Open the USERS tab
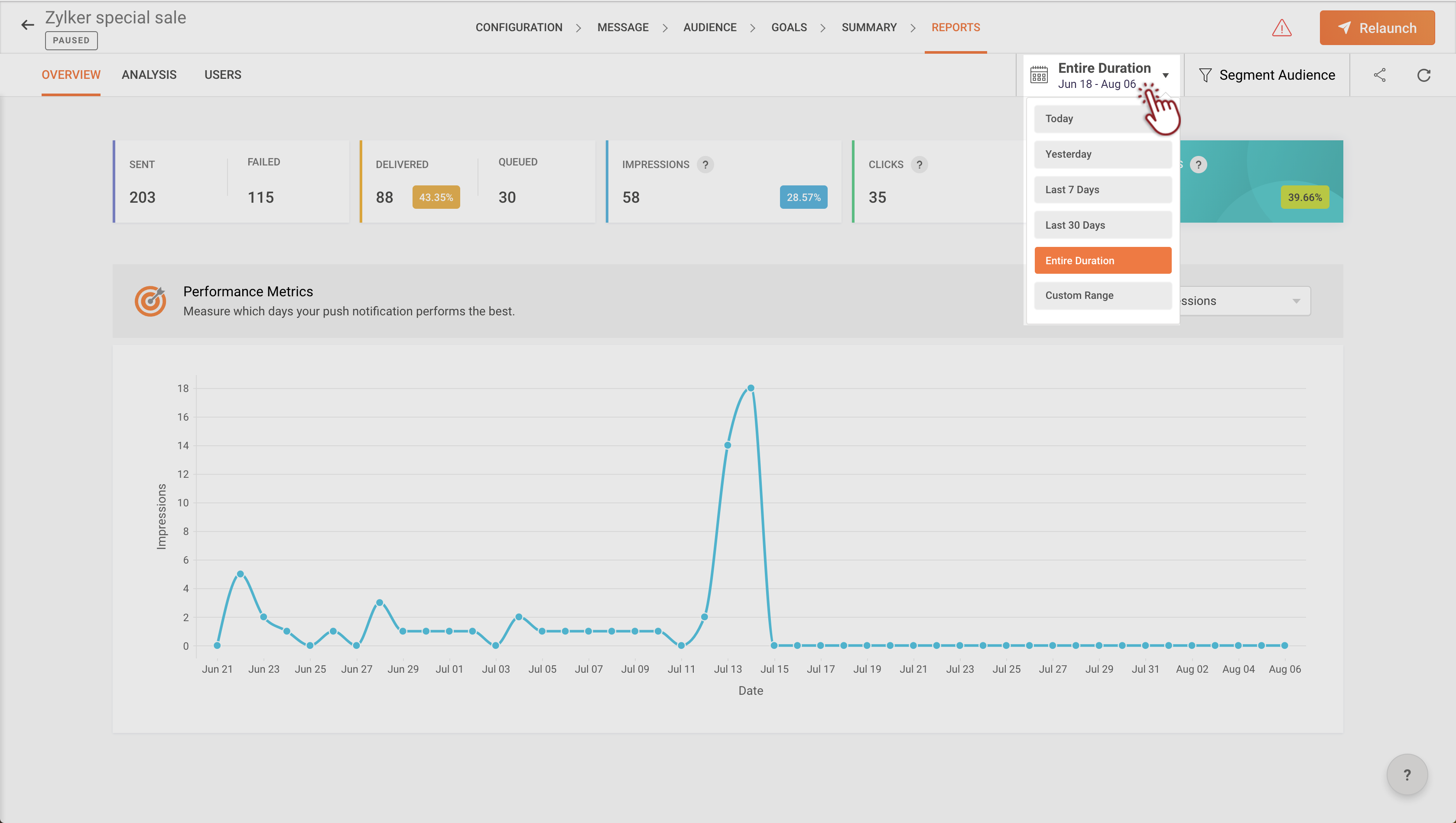The image size is (1456, 823). [x=222, y=75]
